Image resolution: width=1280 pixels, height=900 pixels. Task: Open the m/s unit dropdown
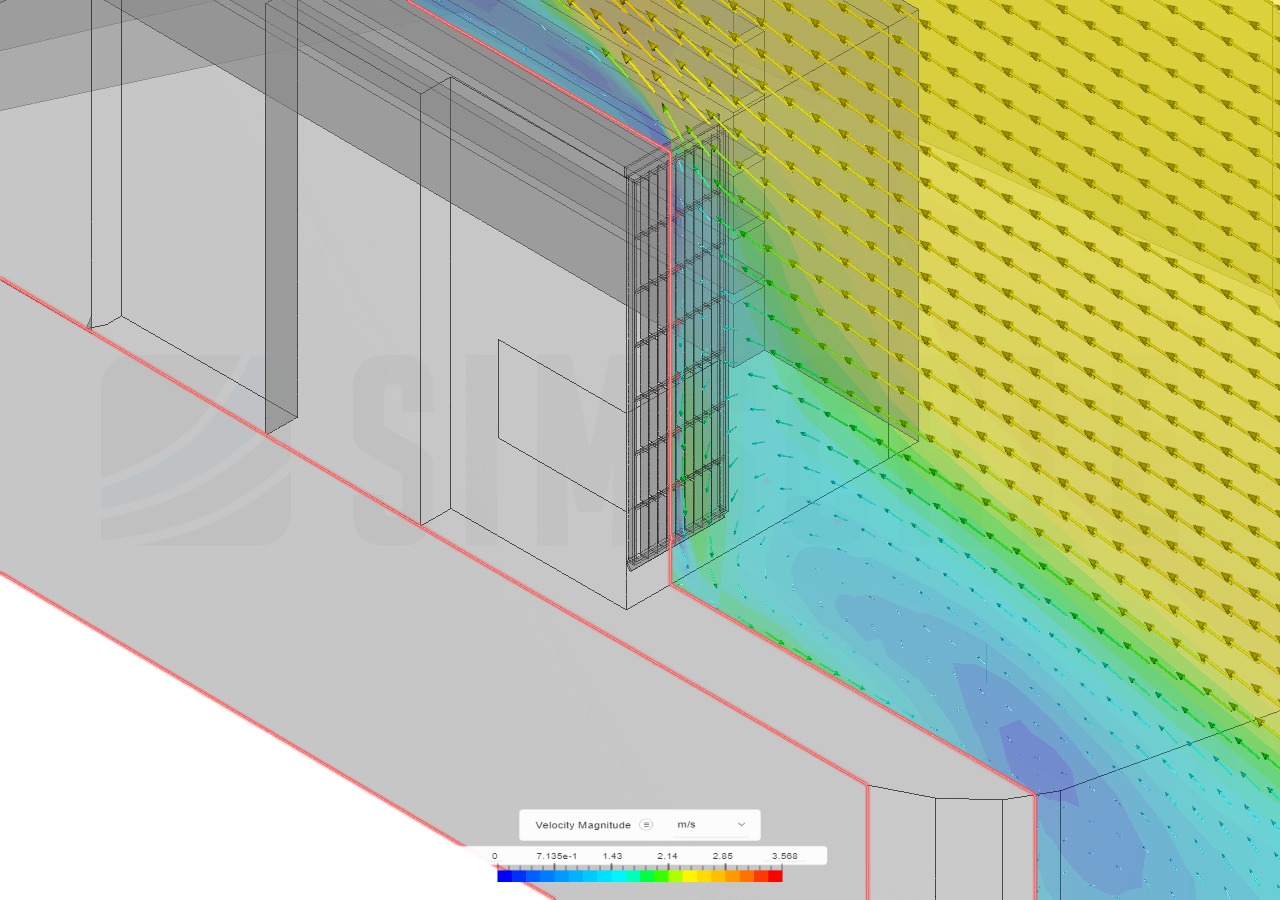[712, 825]
